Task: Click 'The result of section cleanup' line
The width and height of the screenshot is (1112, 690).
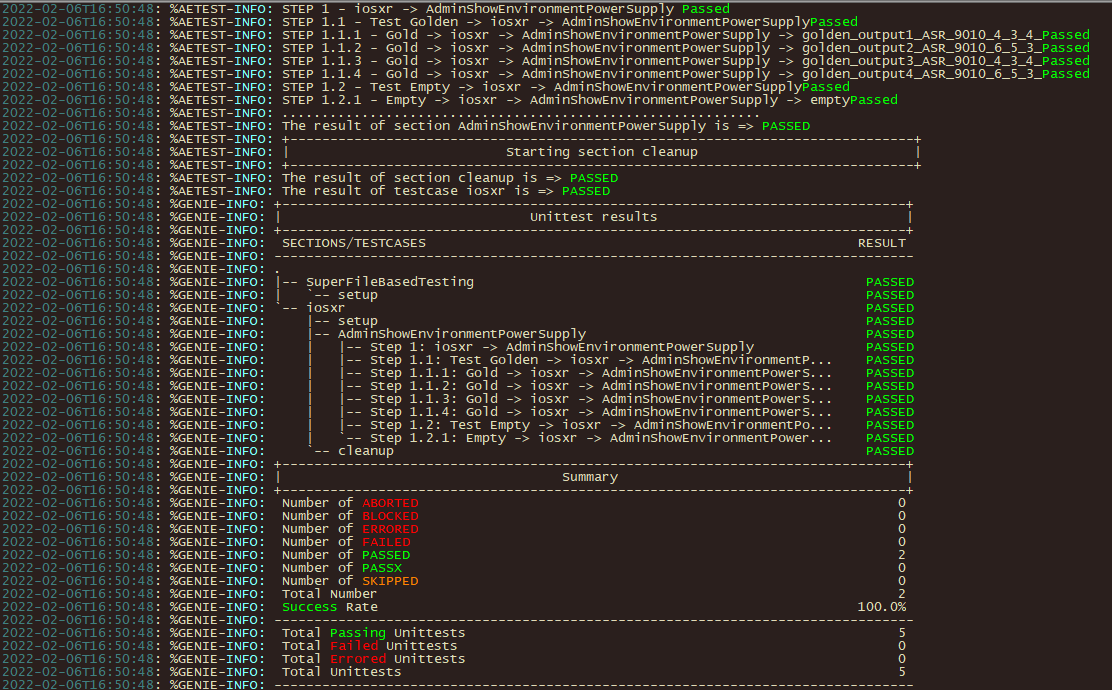Action: point(450,178)
